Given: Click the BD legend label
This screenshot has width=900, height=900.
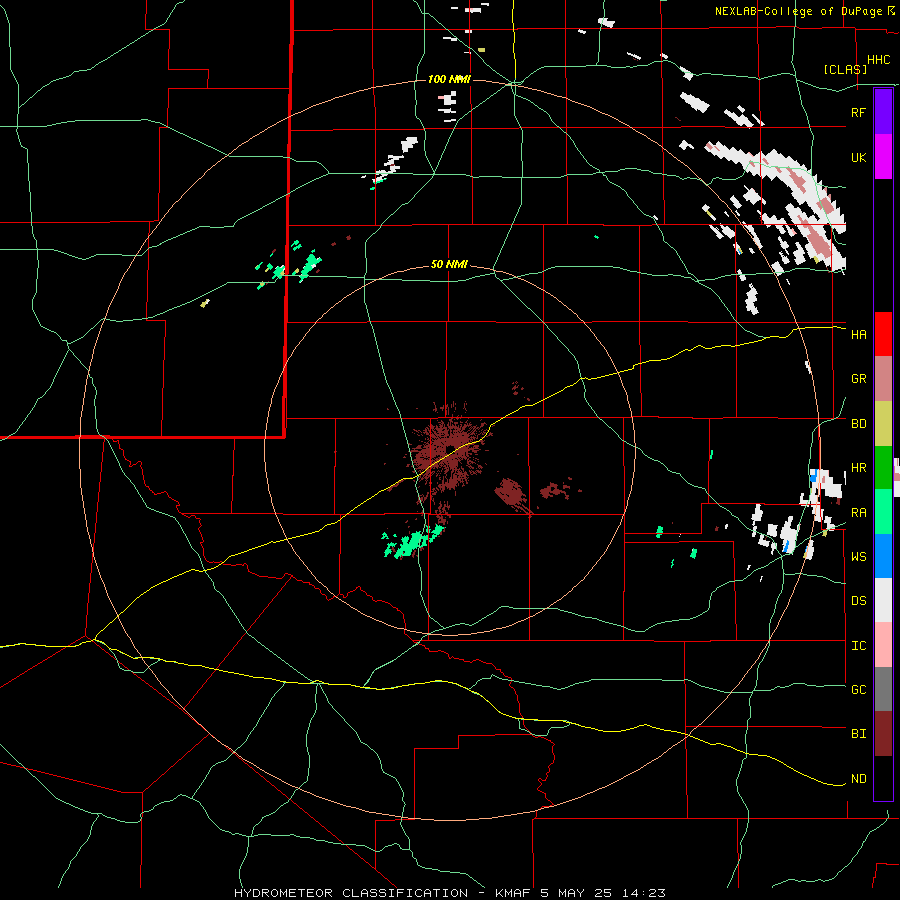Looking at the screenshot, I should click(858, 424).
